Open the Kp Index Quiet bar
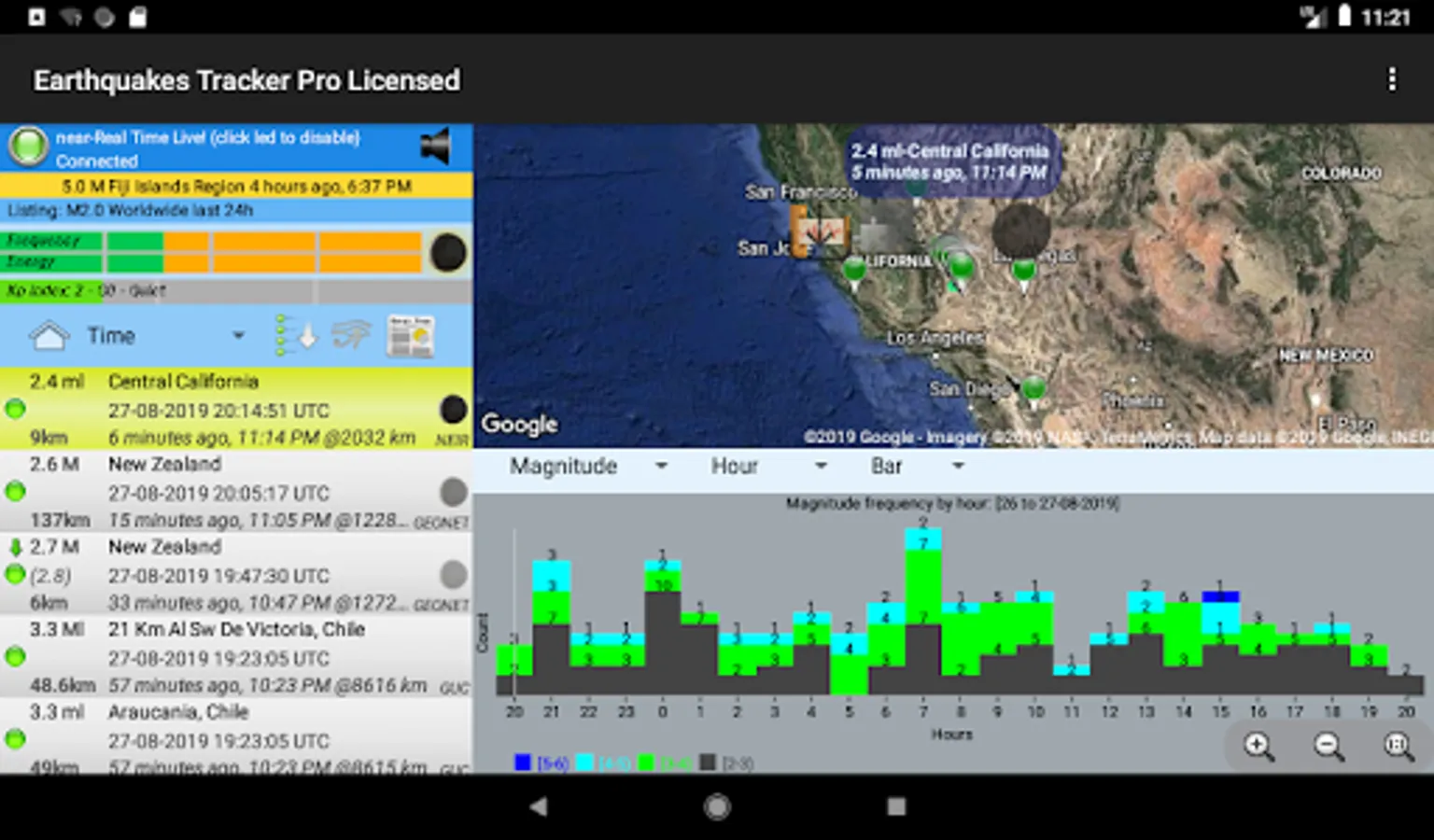Viewport: 1434px width, 840px height. click(x=236, y=291)
